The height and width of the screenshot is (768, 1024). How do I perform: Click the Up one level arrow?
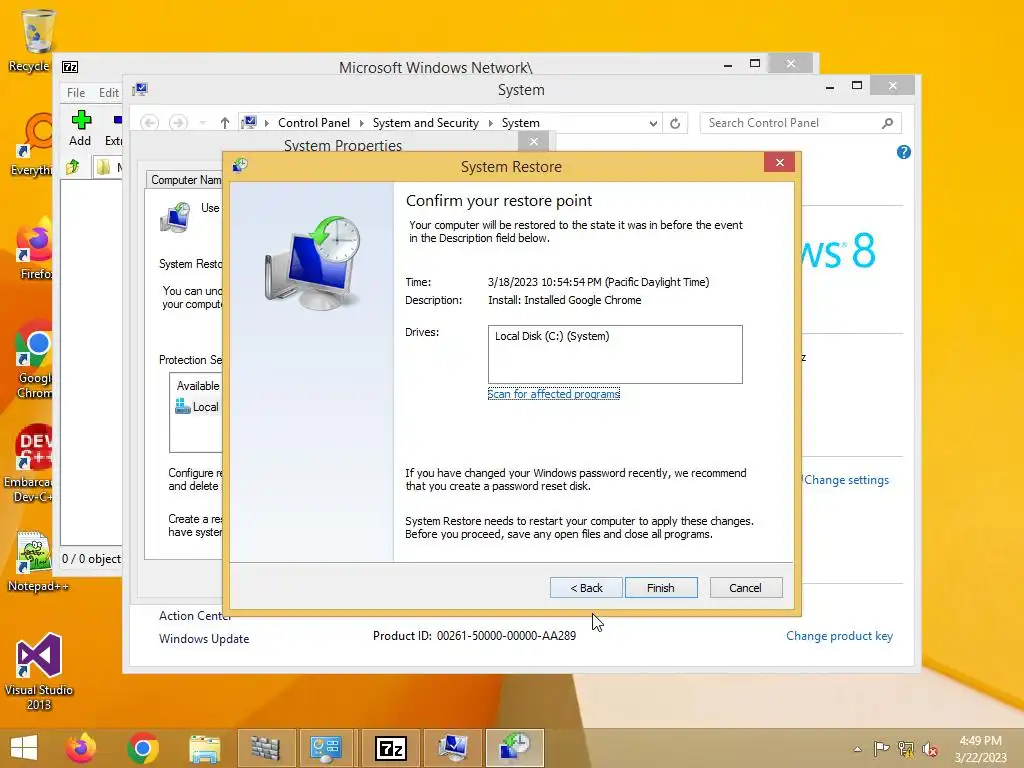[x=225, y=123]
